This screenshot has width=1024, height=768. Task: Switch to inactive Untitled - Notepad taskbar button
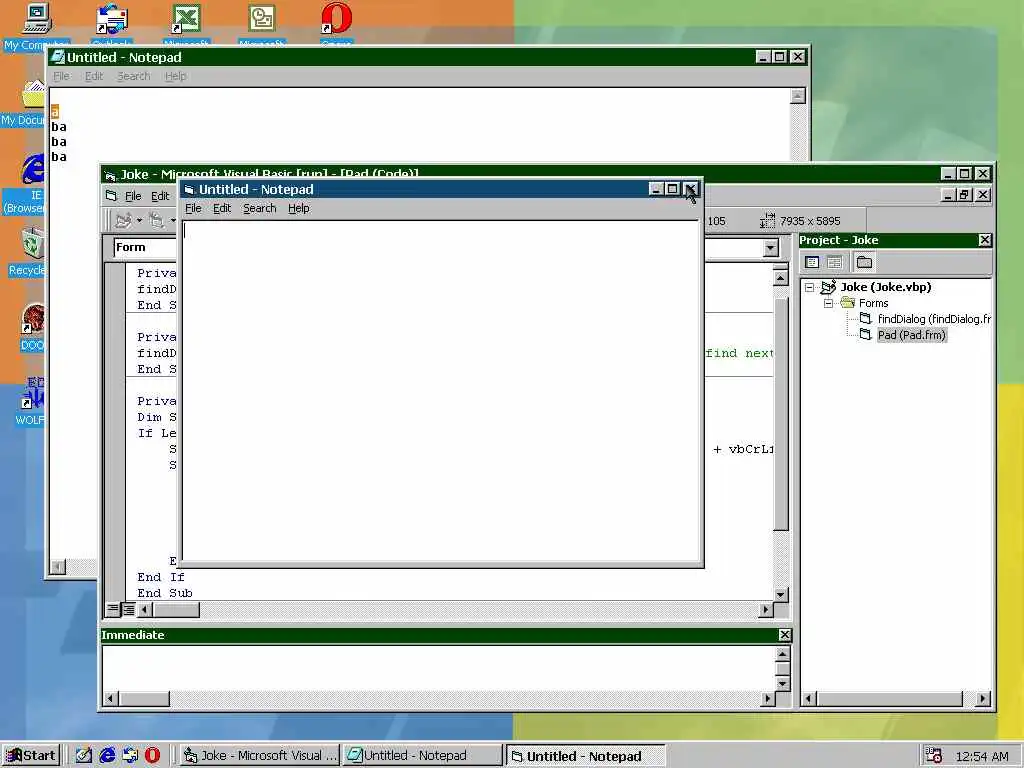point(422,756)
